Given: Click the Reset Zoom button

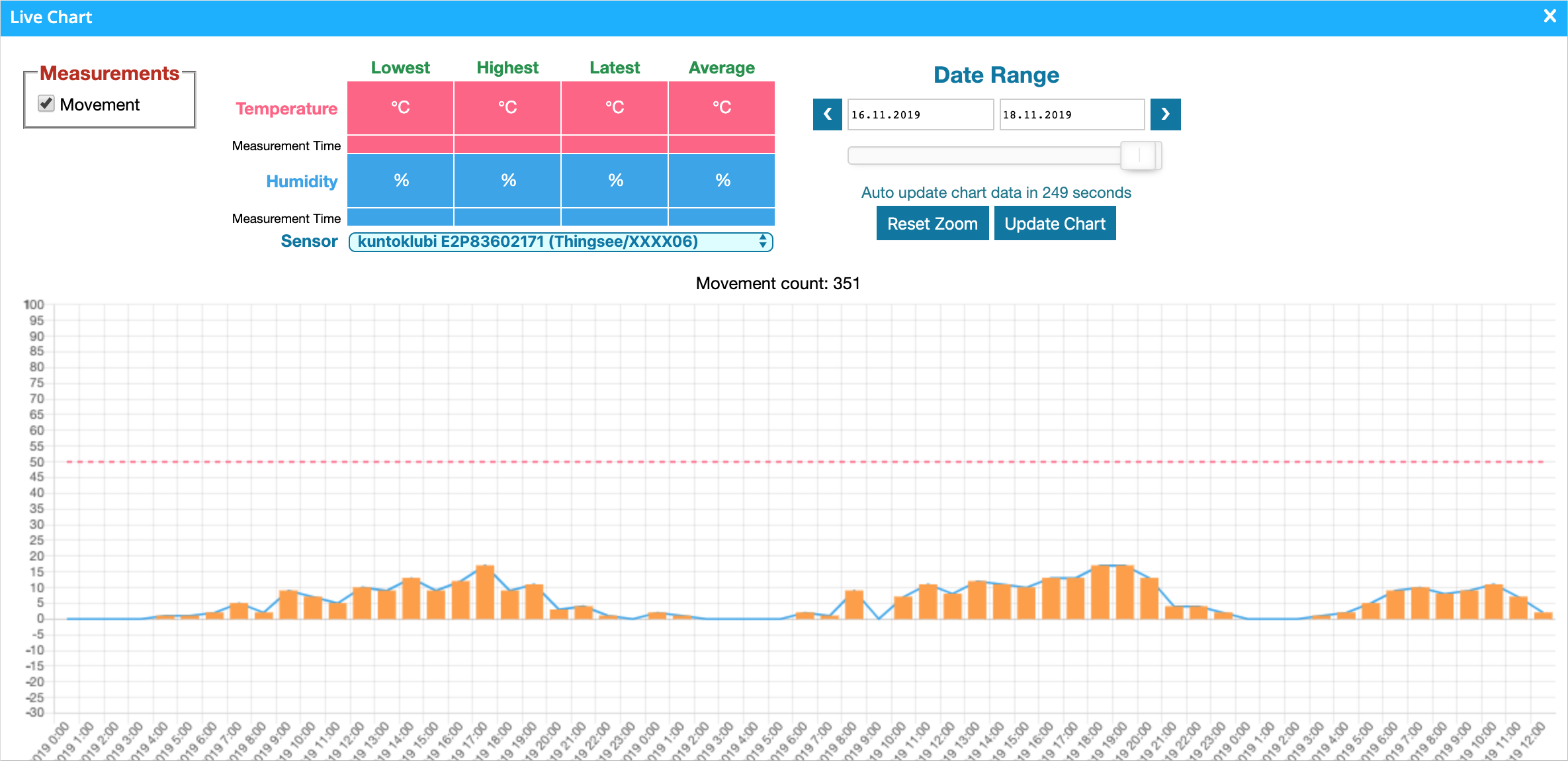Looking at the screenshot, I should [x=932, y=224].
